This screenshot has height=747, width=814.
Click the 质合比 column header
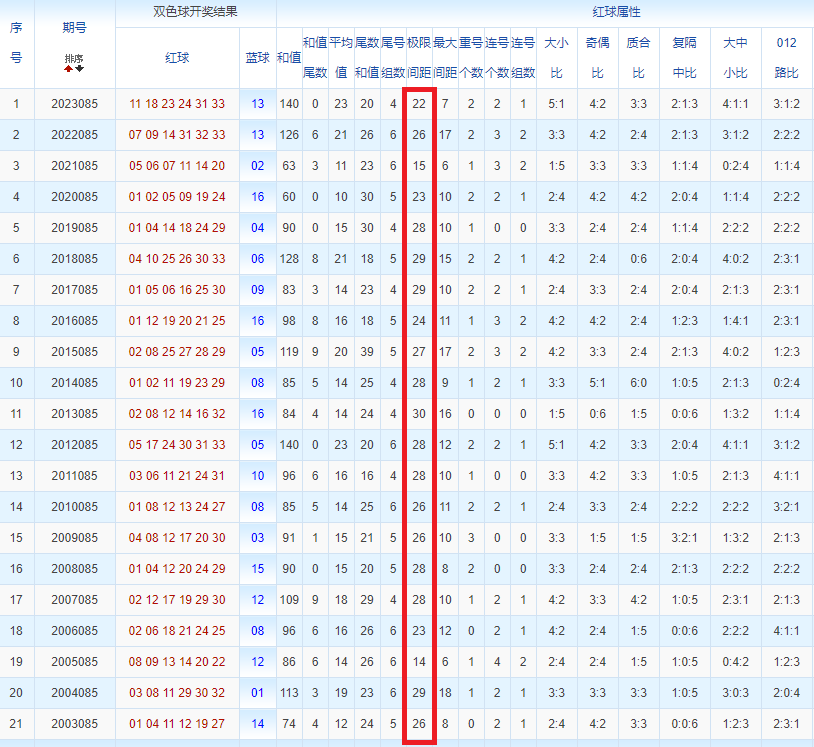click(639, 58)
